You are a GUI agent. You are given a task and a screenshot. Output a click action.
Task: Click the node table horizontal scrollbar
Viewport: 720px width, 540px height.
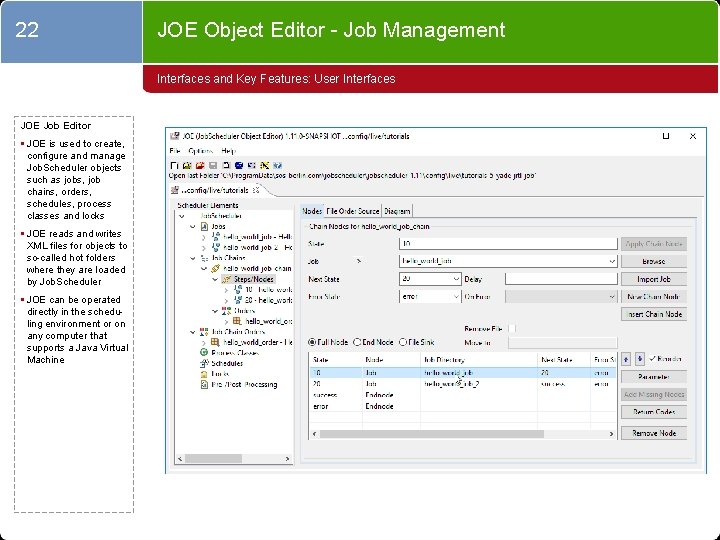(463, 433)
